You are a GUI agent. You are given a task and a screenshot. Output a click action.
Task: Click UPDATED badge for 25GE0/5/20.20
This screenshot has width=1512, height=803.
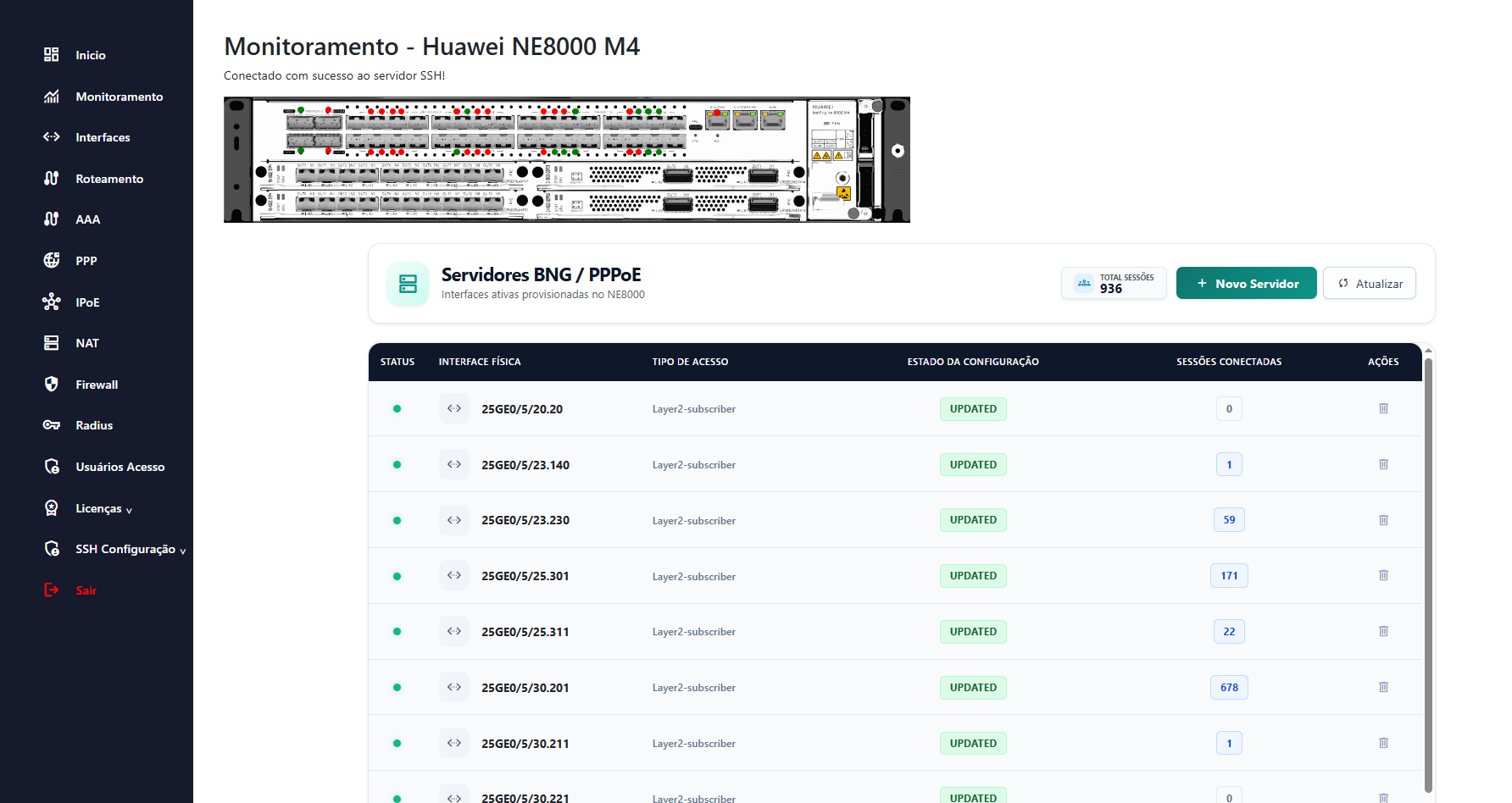coord(973,408)
